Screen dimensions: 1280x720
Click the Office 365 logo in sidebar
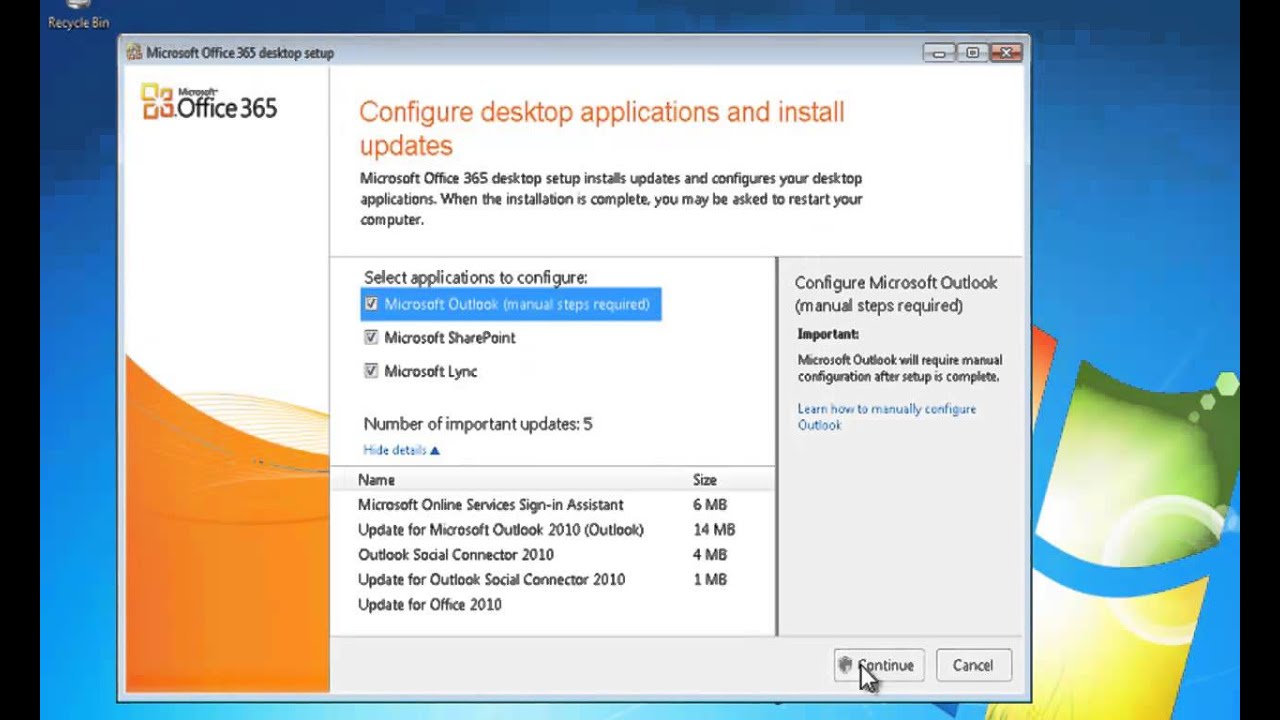pyautogui.click(x=209, y=102)
